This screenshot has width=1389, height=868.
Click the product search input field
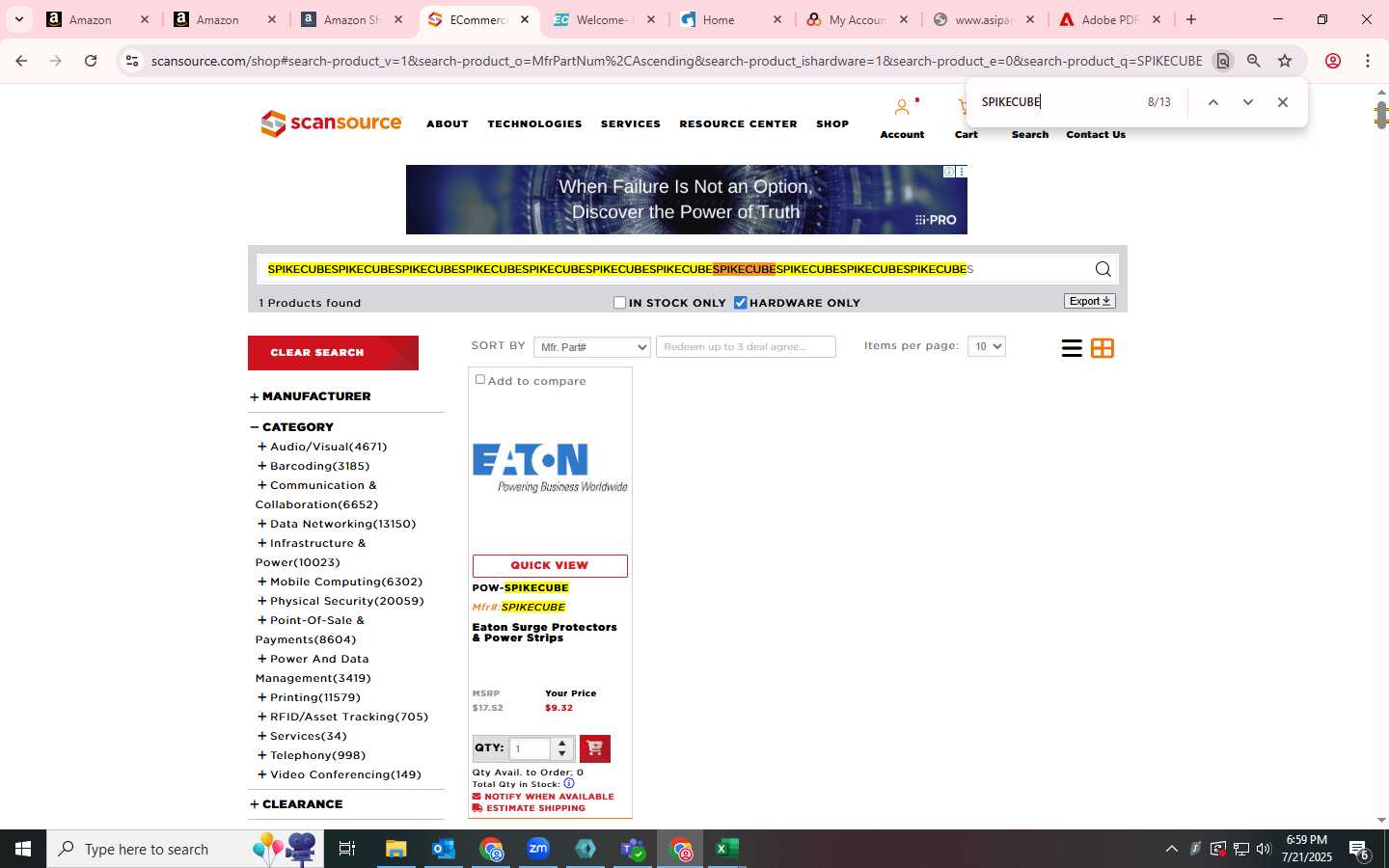pyautogui.click(x=674, y=269)
